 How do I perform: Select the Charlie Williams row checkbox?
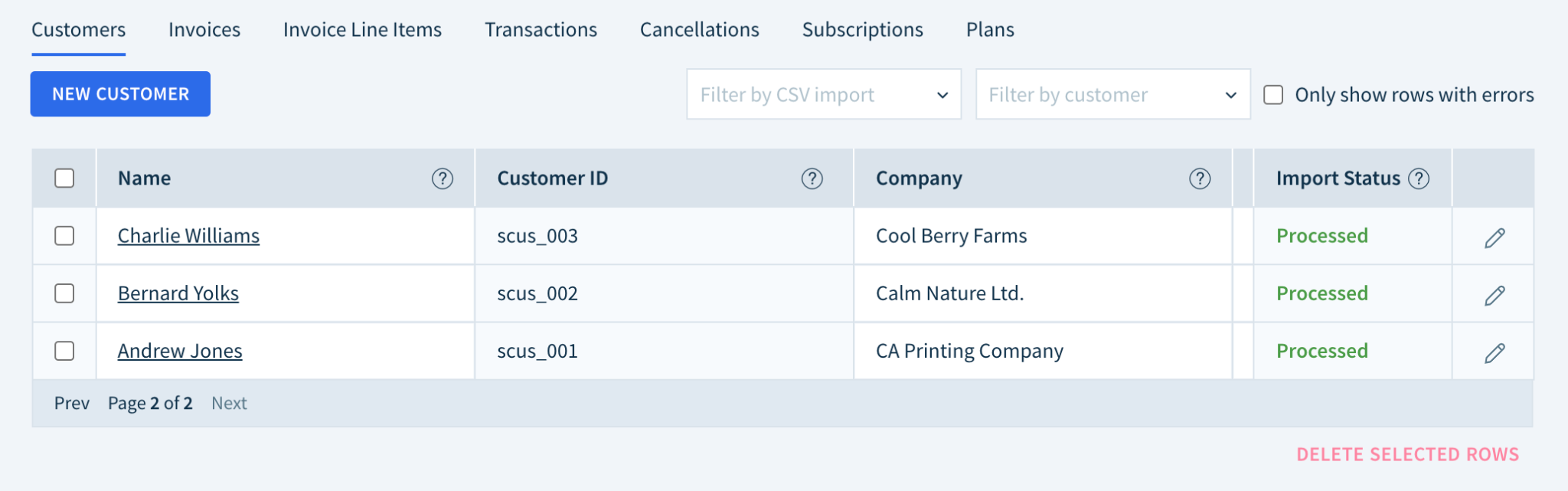(65, 236)
